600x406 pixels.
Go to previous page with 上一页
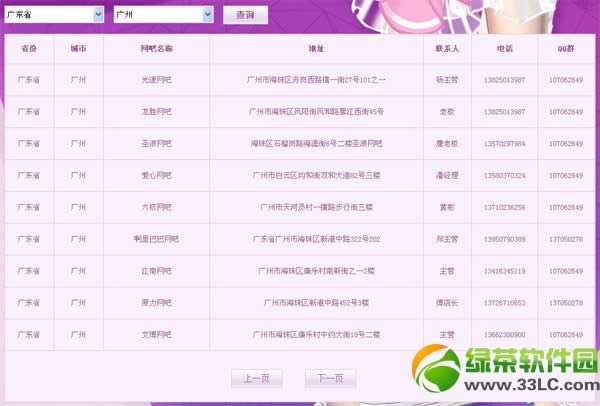point(256,378)
